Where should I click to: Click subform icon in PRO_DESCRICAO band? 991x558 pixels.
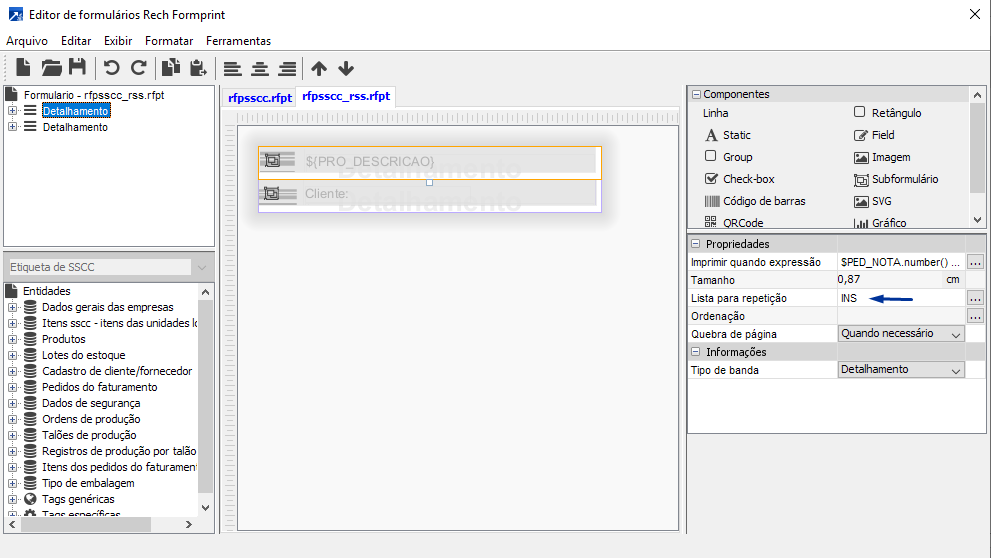point(272,161)
